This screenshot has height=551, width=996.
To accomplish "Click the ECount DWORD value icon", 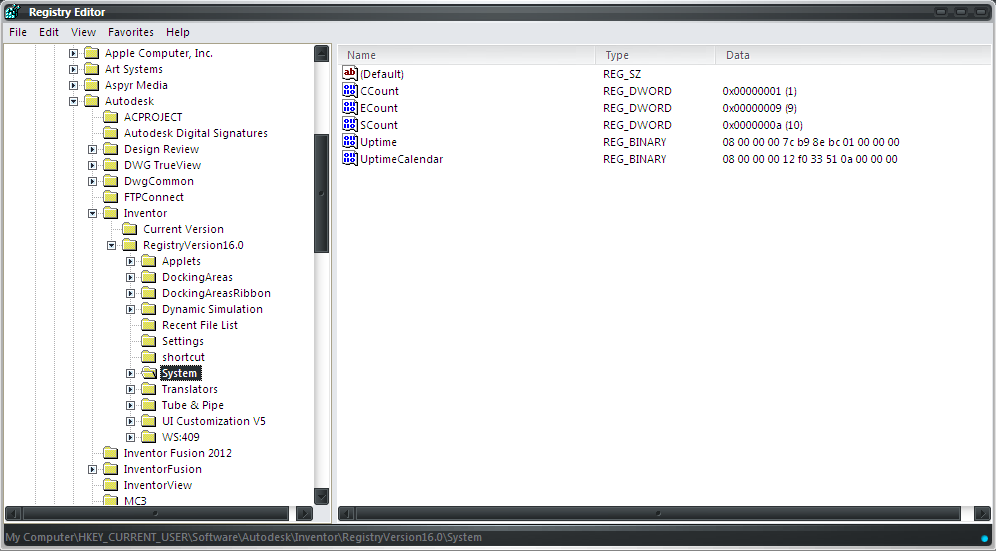I will coord(349,107).
